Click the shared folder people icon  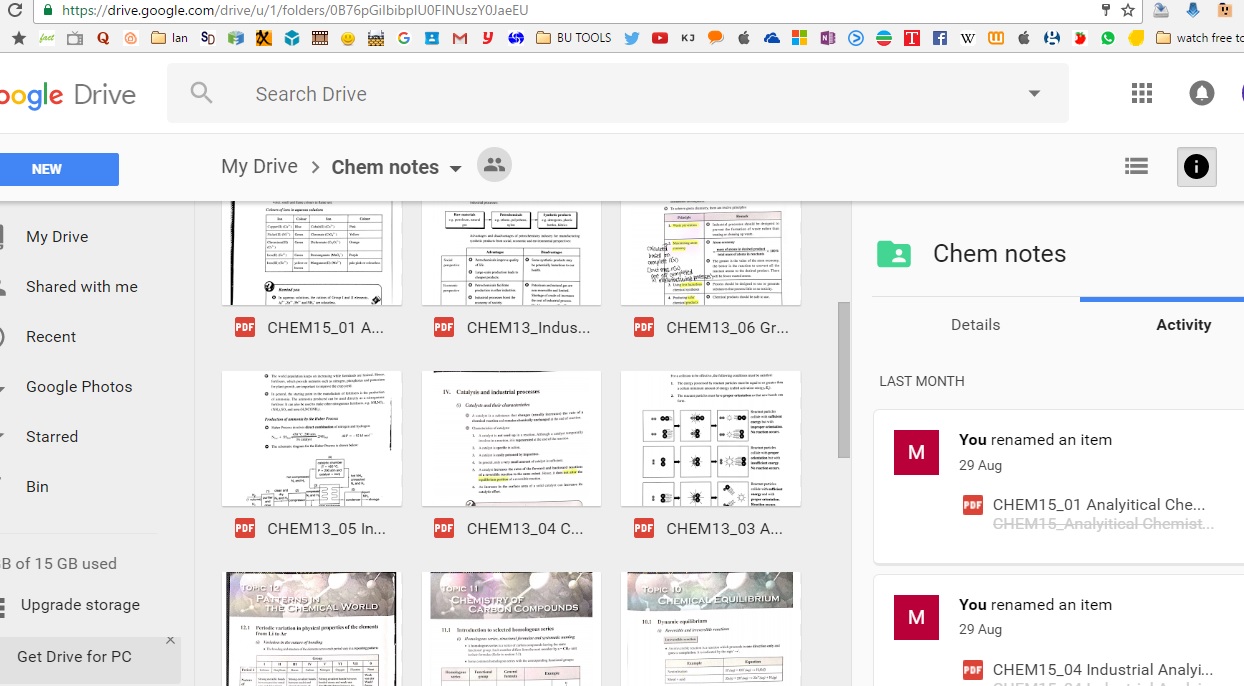coord(493,166)
